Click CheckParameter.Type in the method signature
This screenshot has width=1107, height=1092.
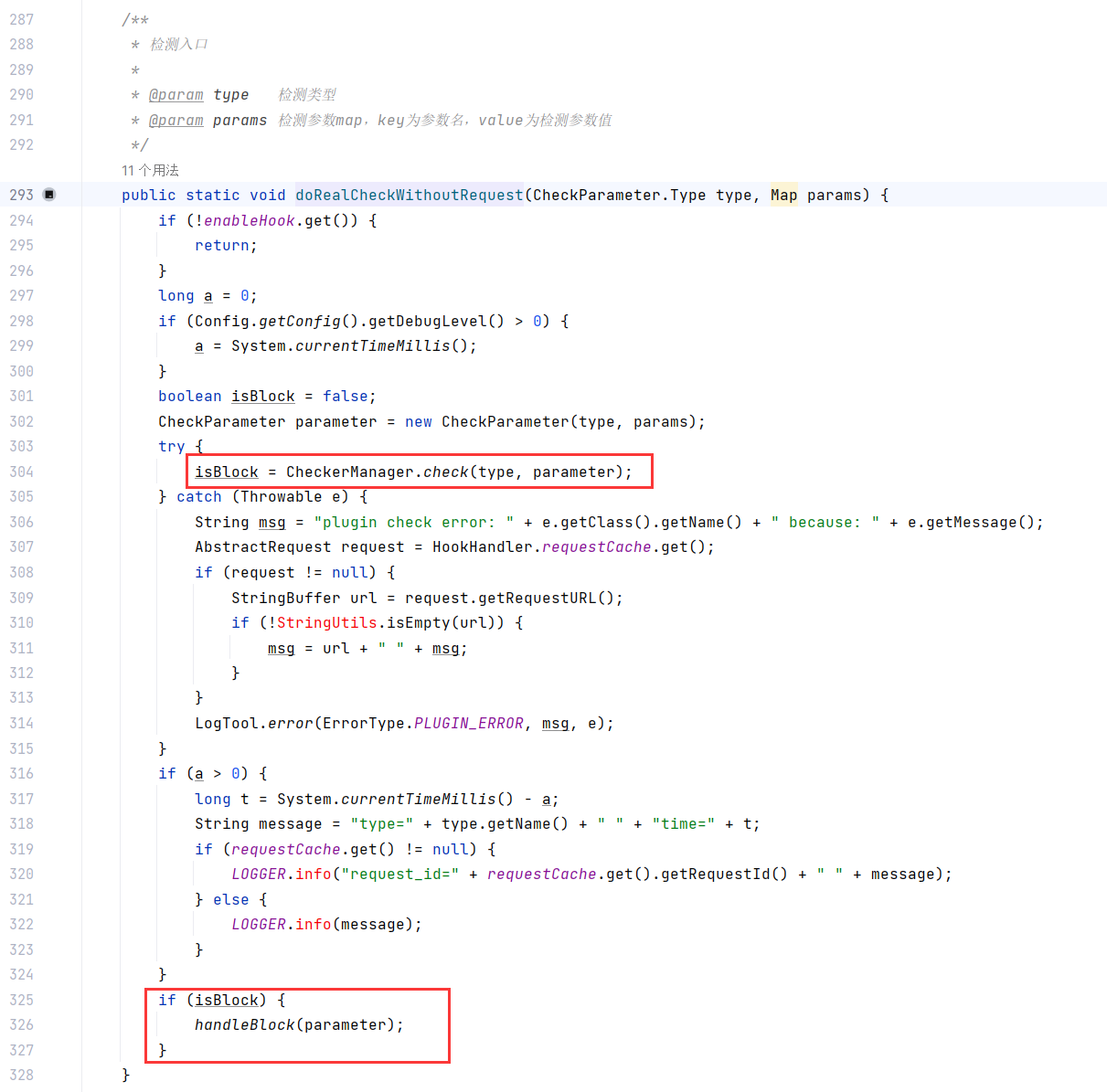tap(620, 195)
